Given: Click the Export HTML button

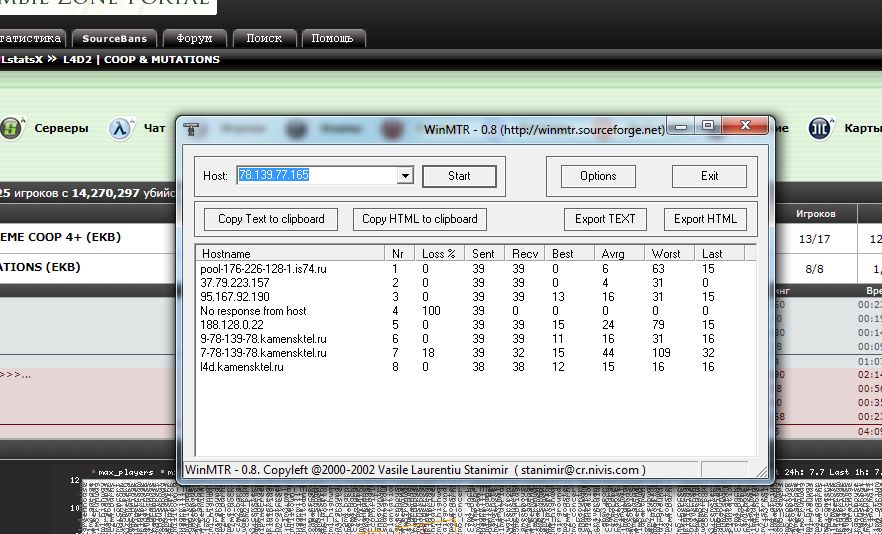Looking at the screenshot, I should [705, 219].
